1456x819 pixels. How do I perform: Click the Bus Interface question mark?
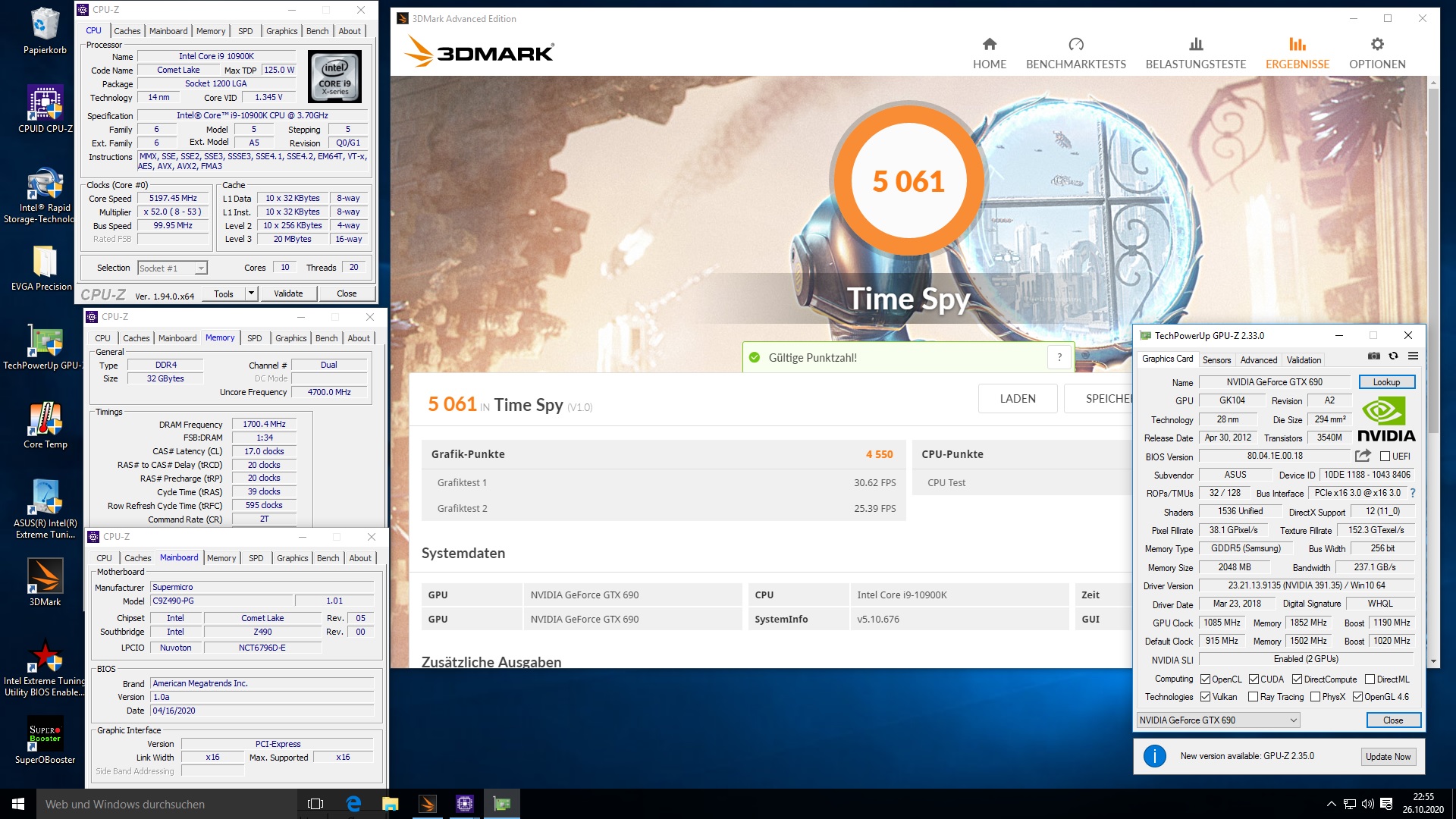[x=1412, y=493]
